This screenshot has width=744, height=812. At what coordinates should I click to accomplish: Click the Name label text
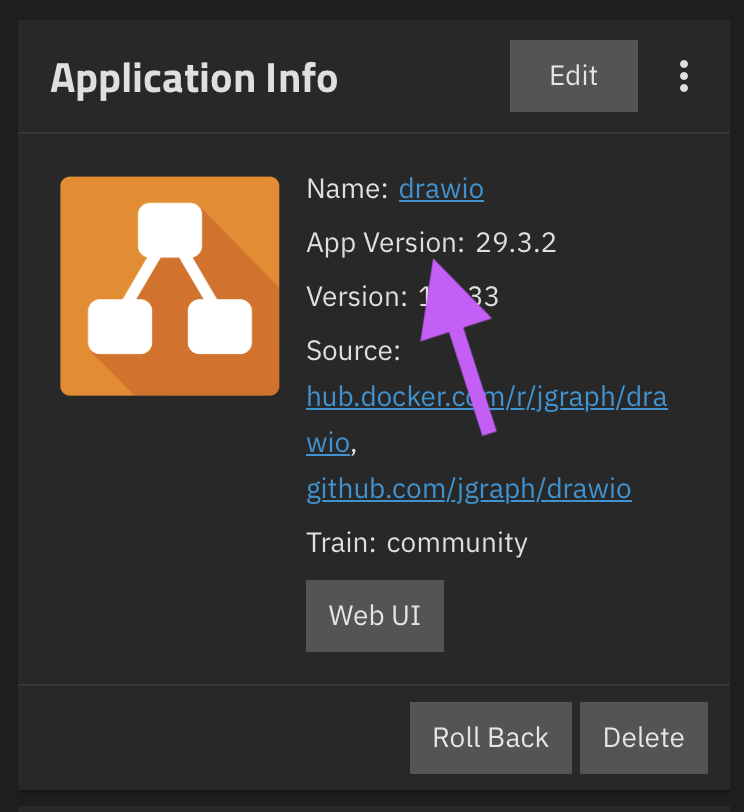click(347, 188)
